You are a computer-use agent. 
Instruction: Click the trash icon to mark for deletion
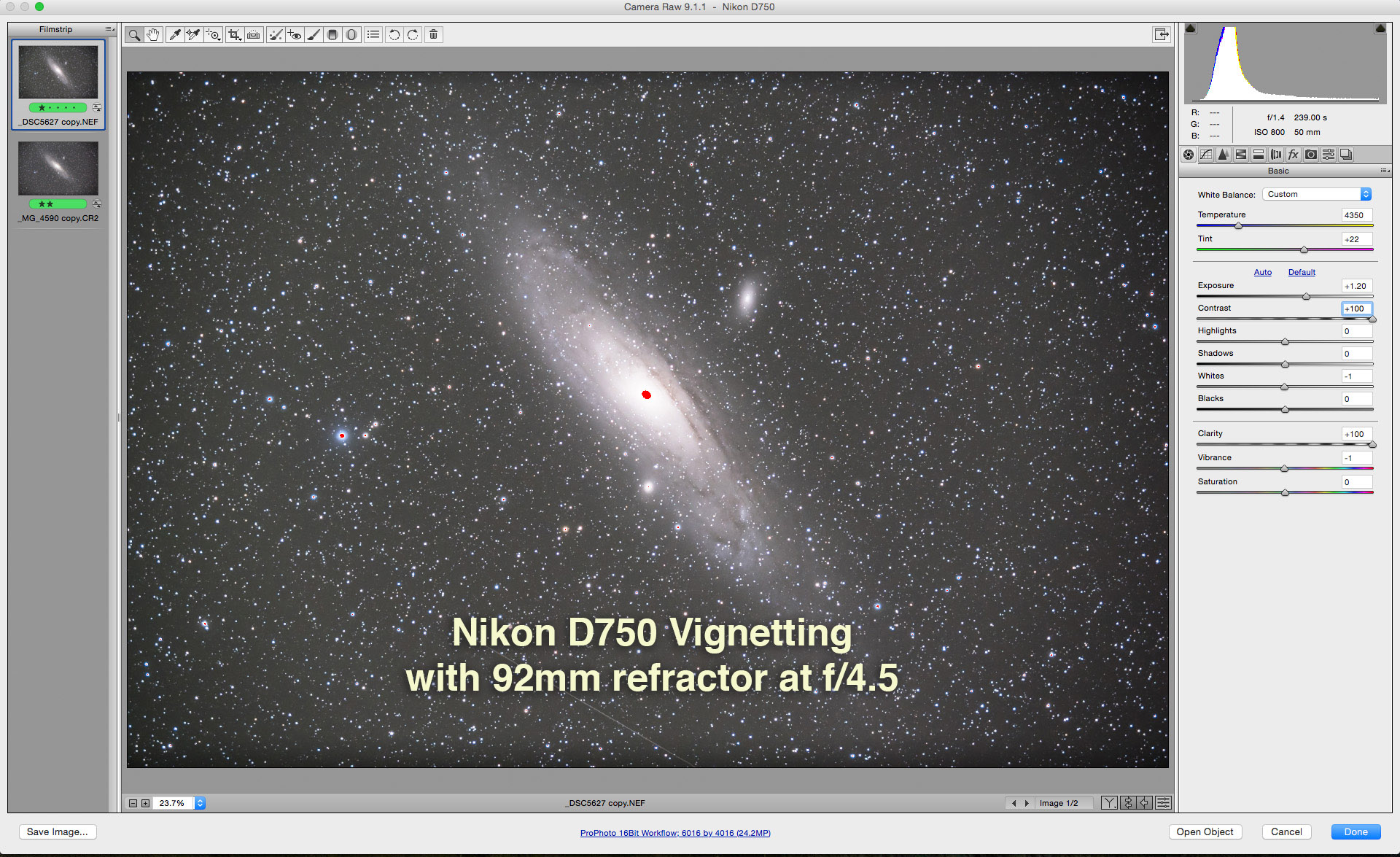point(433,35)
